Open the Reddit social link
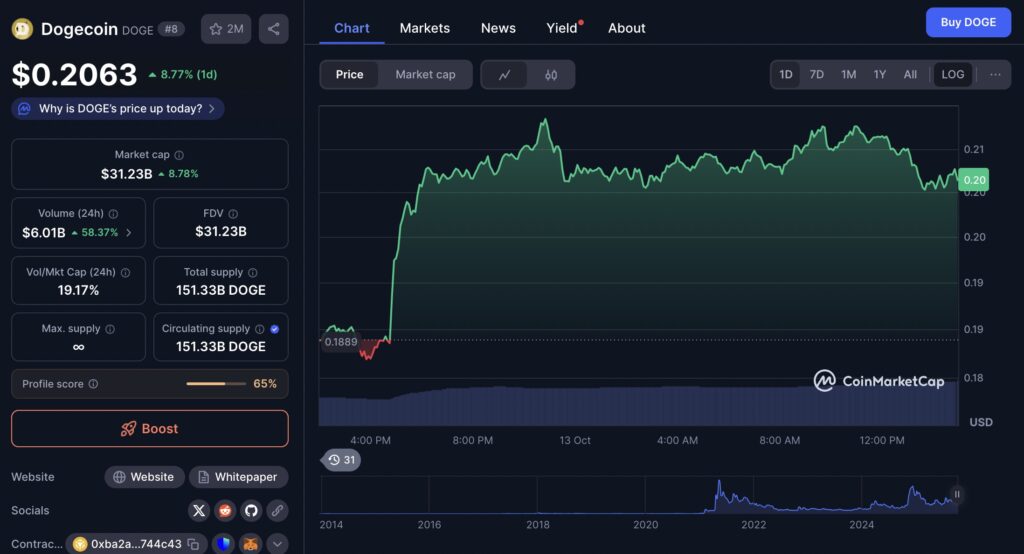The height and width of the screenshot is (554, 1024). tap(225, 510)
